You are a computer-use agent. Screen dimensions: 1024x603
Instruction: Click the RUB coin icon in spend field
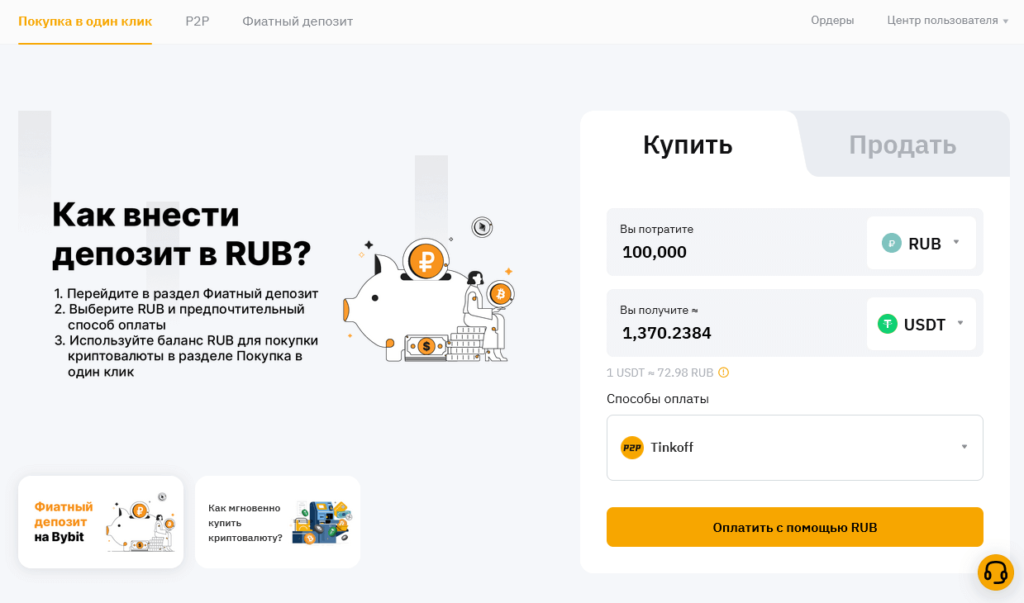click(x=890, y=243)
